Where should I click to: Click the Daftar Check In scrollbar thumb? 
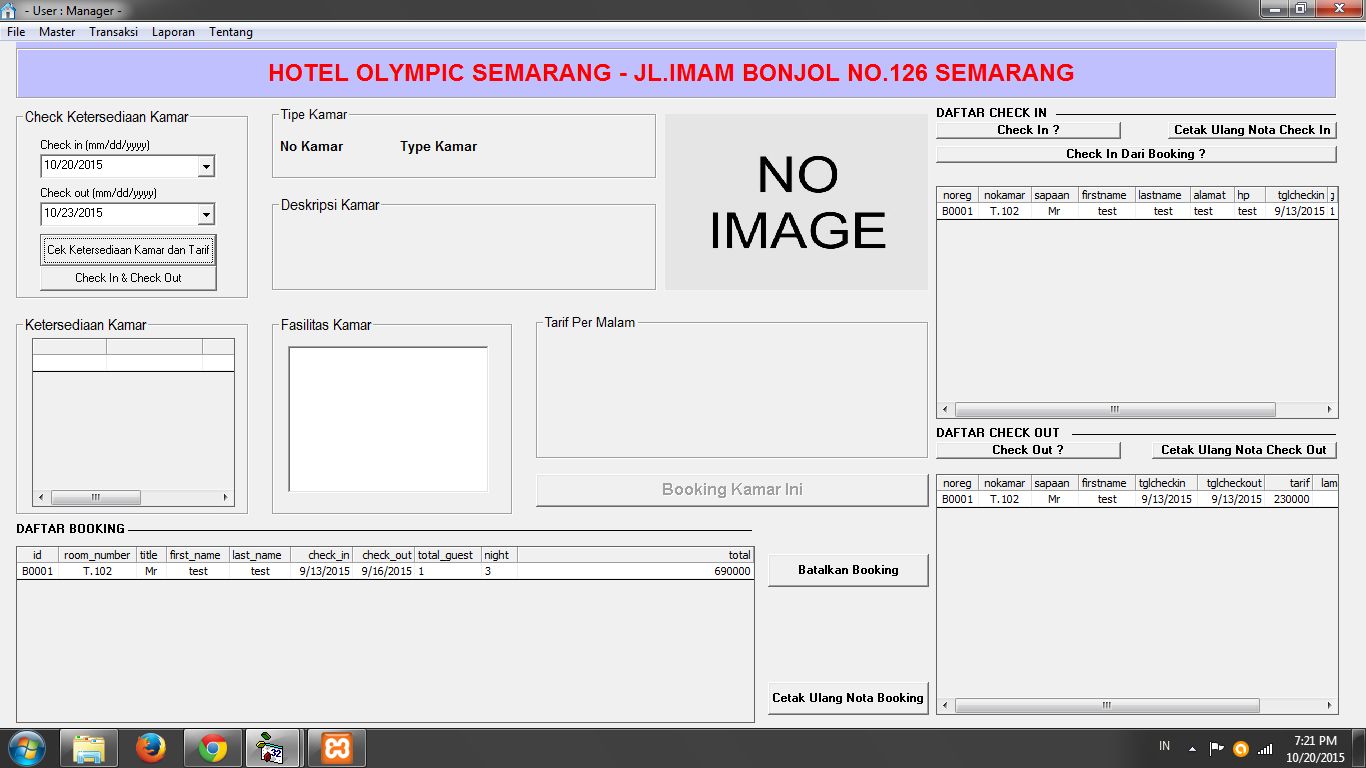point(1115,410)
